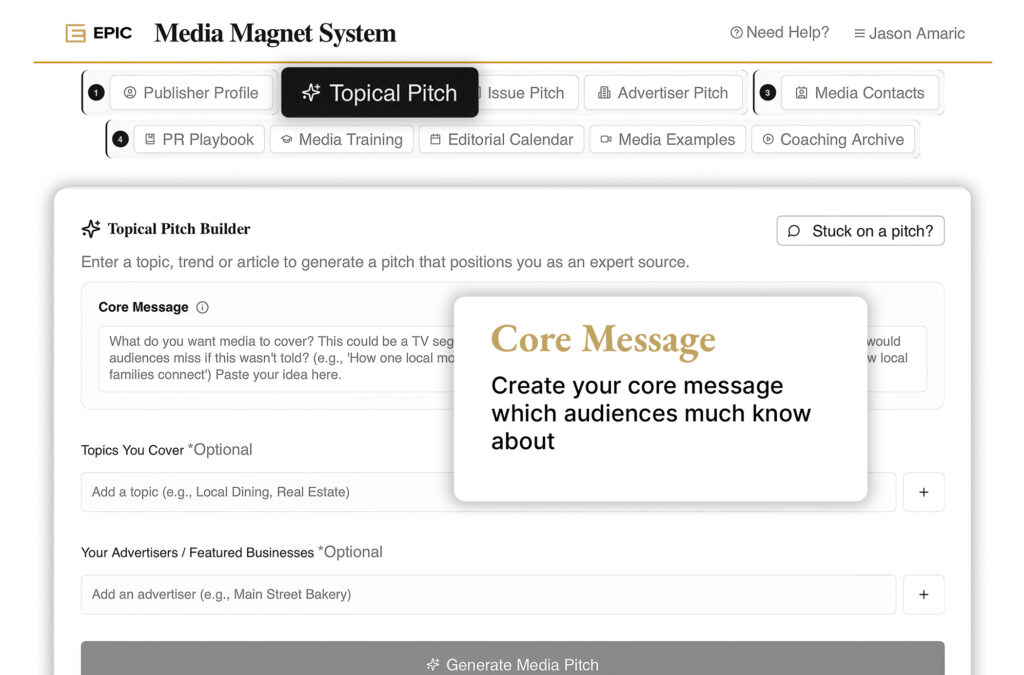Select the Editorial Calendar tab

click(x=501, y=140)
